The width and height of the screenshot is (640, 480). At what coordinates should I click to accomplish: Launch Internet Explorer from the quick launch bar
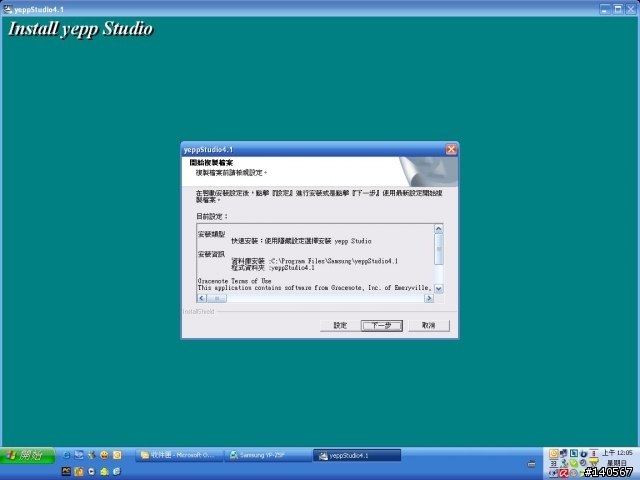[66, 455]
